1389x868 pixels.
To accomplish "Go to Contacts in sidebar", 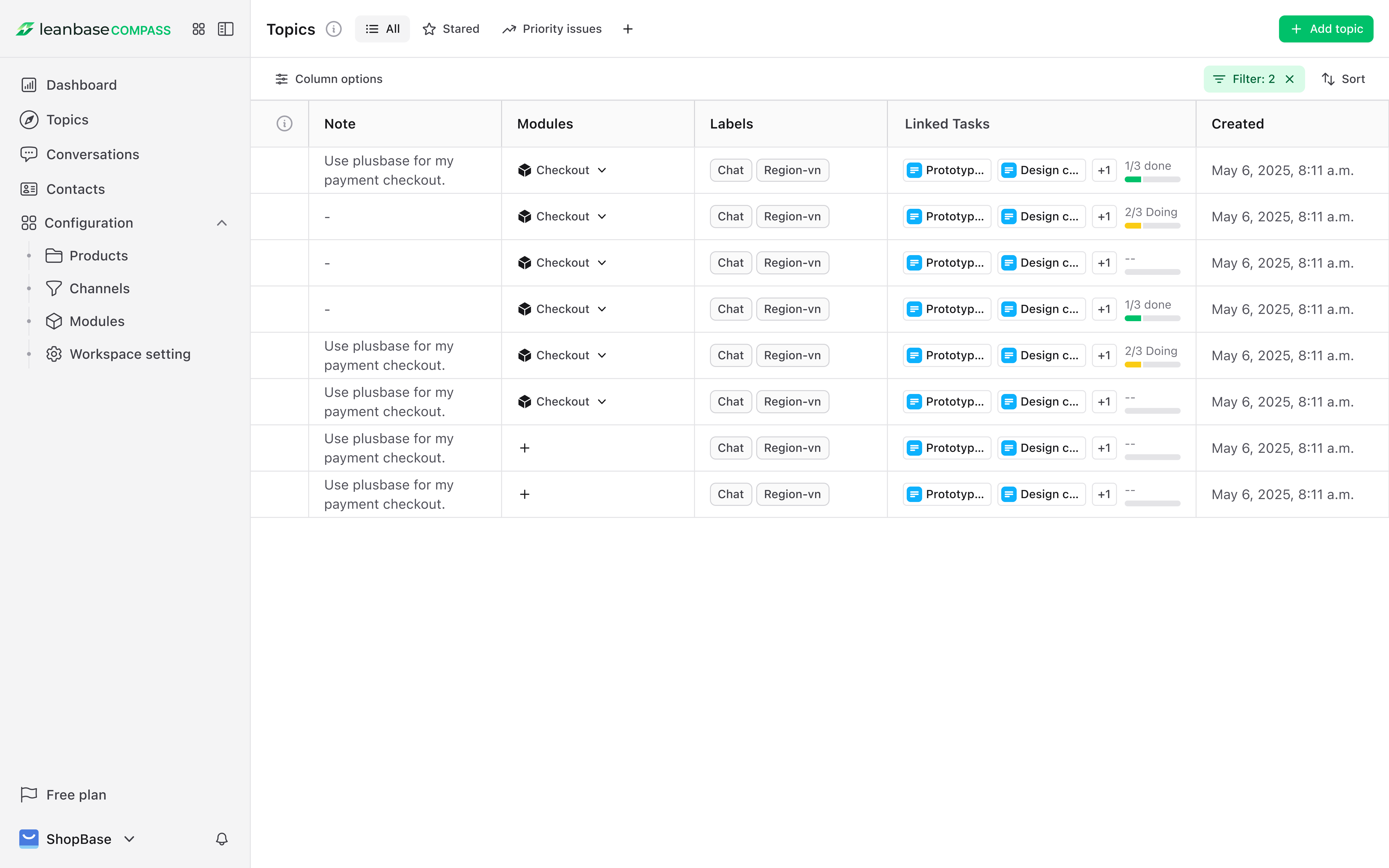I will click(75, 189).
